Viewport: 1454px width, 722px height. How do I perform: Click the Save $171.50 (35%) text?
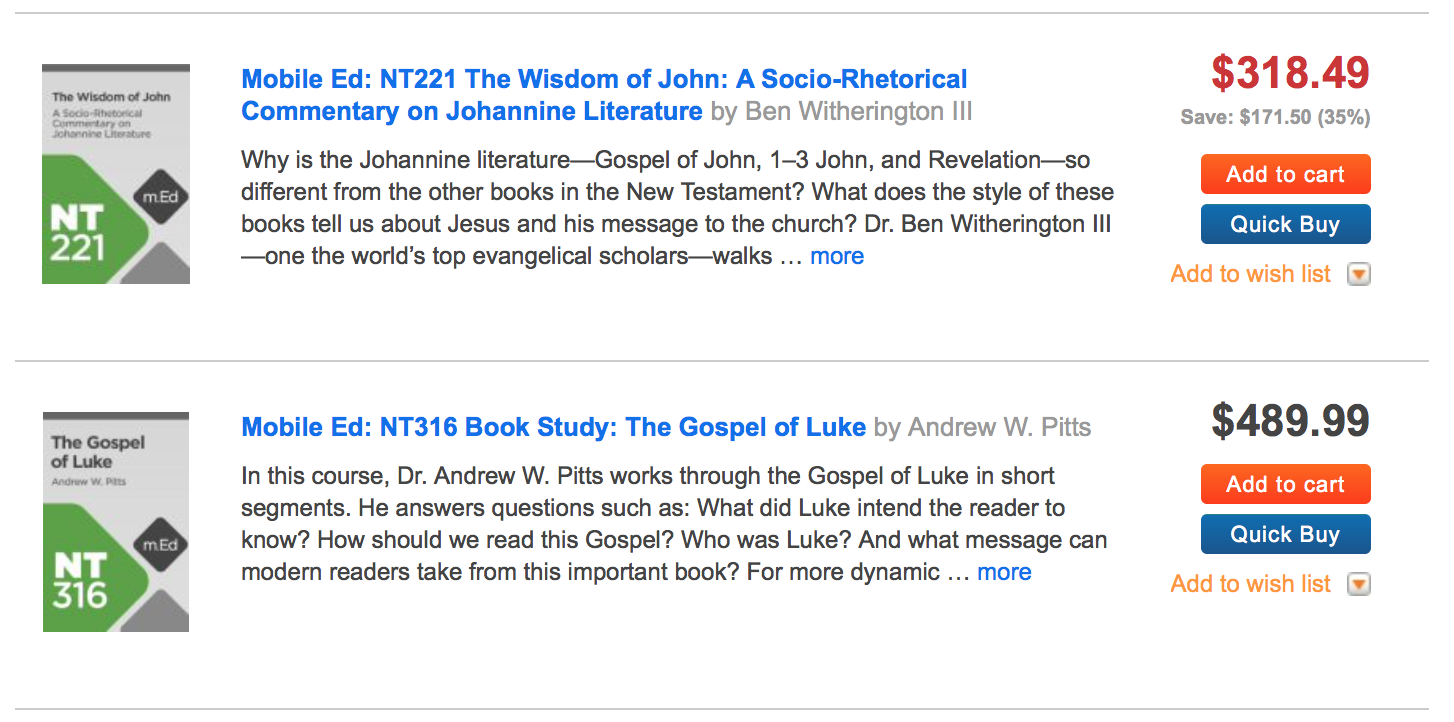click(x=1275, y=117)
